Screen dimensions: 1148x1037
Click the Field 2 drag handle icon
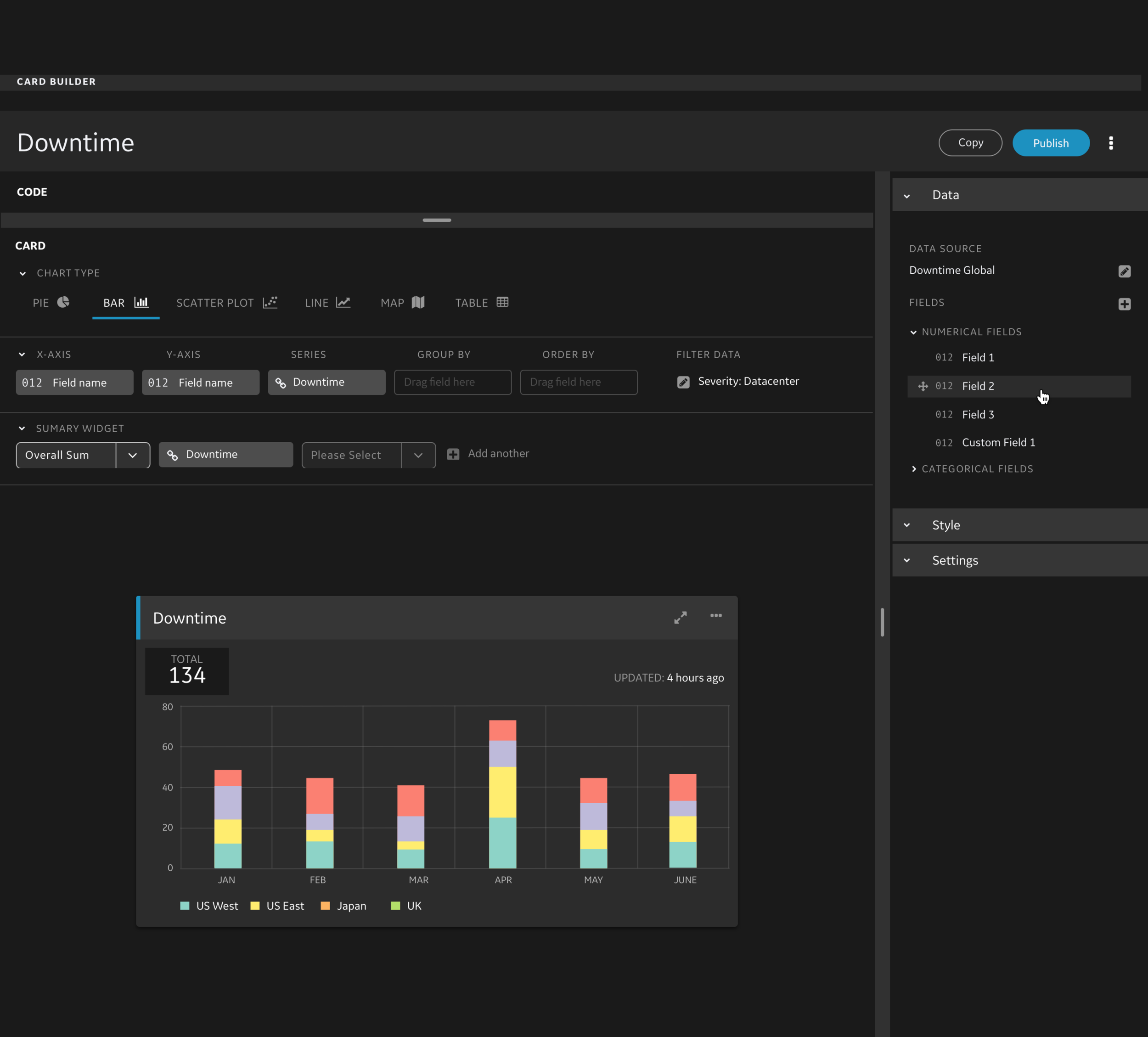click(923, 386)
